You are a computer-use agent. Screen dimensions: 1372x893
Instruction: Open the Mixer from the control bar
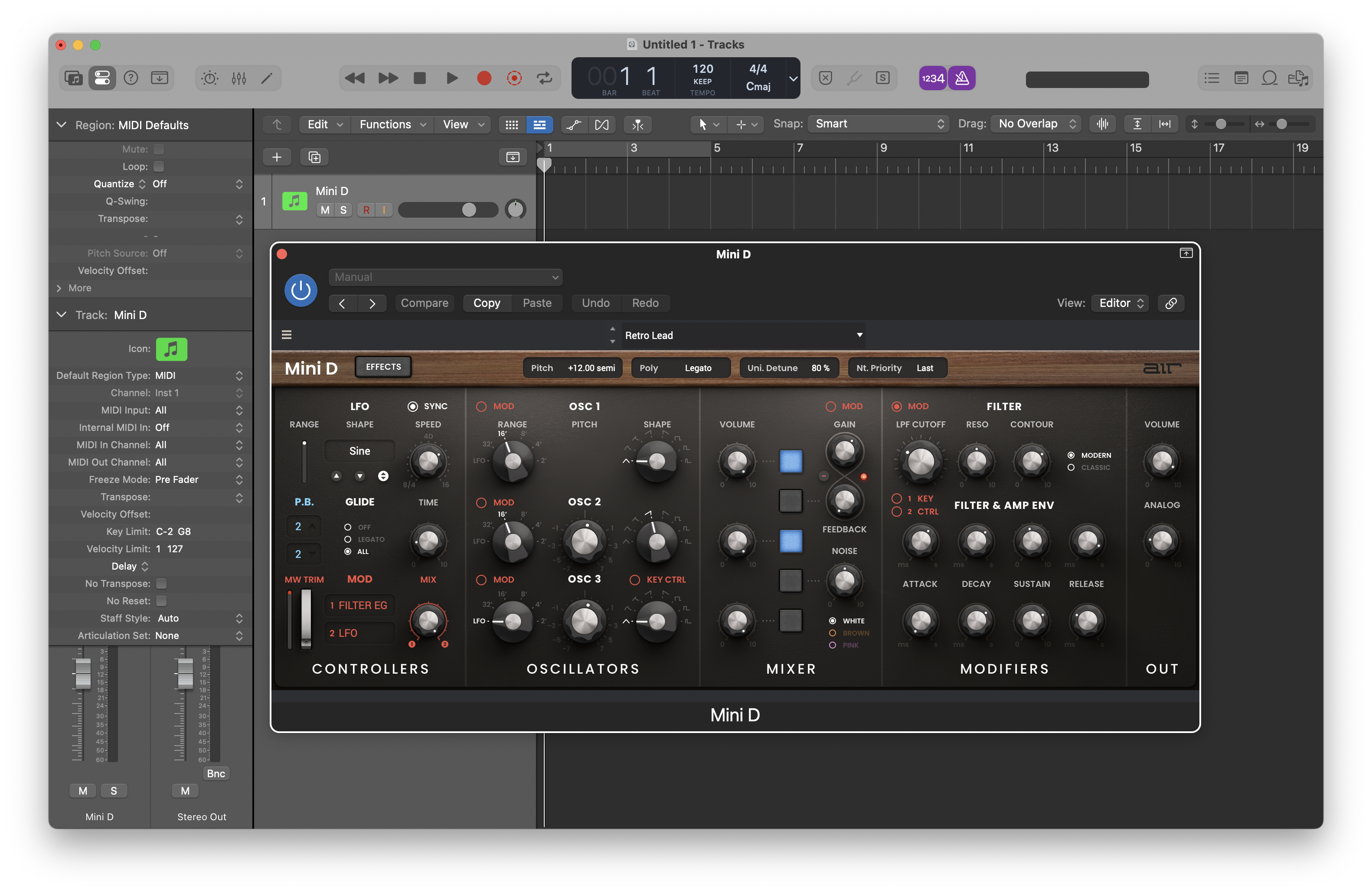point(238,78)
